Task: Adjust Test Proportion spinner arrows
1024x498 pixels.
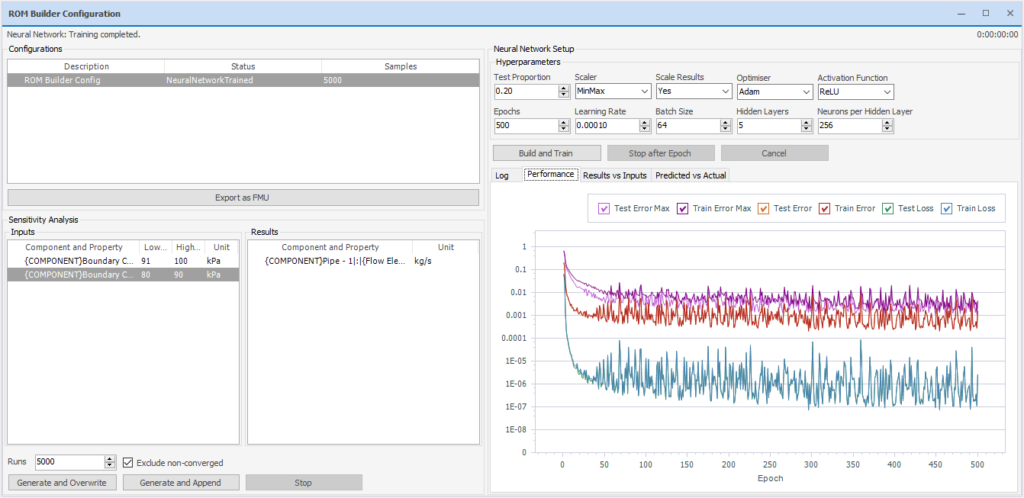Action: tap(564, 91)
